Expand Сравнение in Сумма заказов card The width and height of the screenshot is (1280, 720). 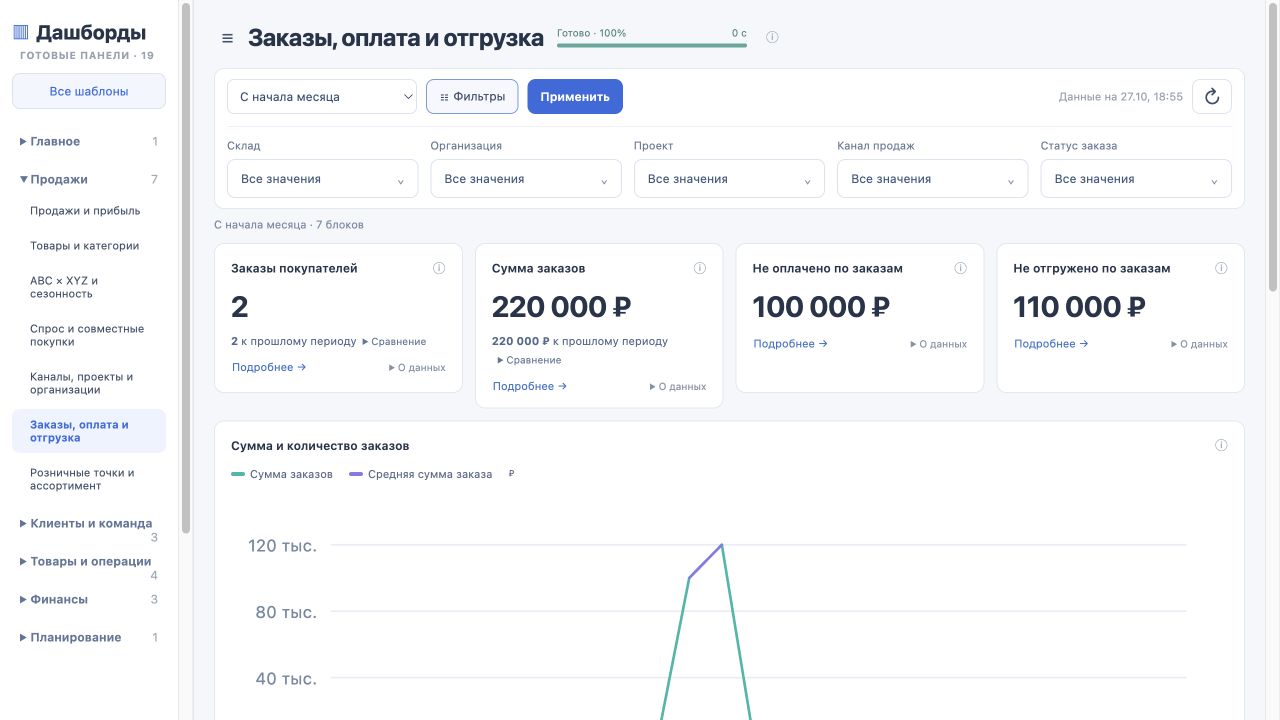[x=529, y=360]
